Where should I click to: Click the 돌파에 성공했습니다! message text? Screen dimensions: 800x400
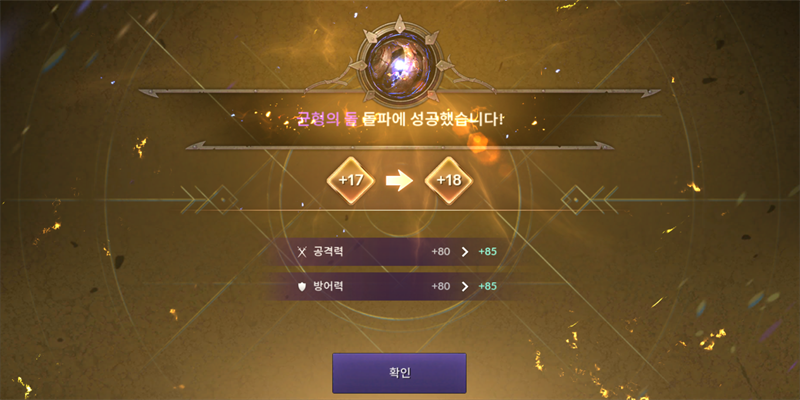(434, 120)
